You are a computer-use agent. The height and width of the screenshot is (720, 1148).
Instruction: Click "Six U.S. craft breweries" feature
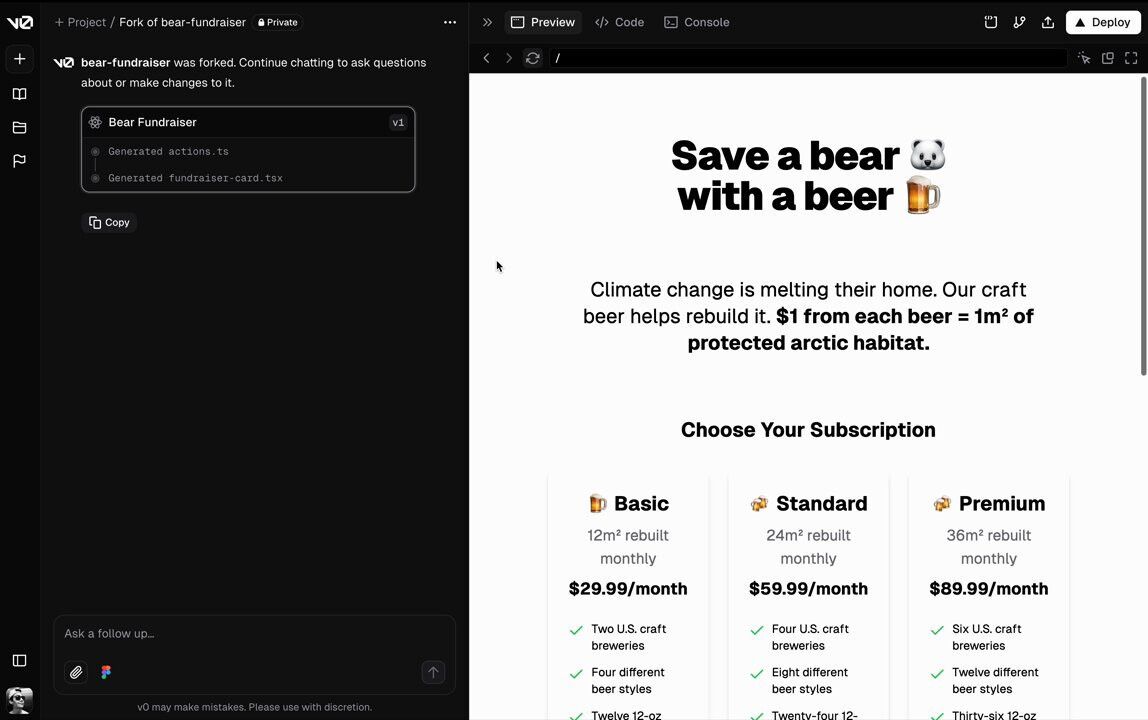986,637
